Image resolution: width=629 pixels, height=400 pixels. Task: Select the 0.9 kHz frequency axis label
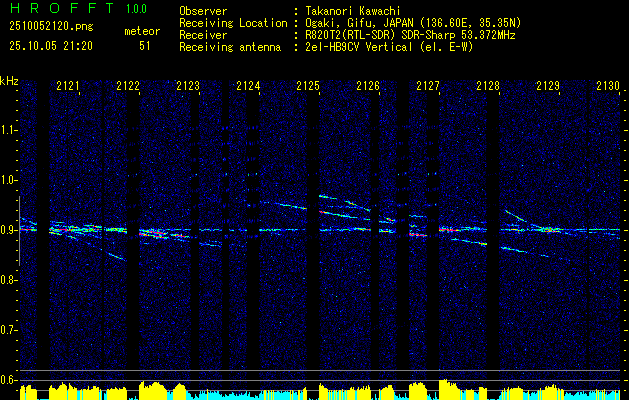tap(10, 230)
